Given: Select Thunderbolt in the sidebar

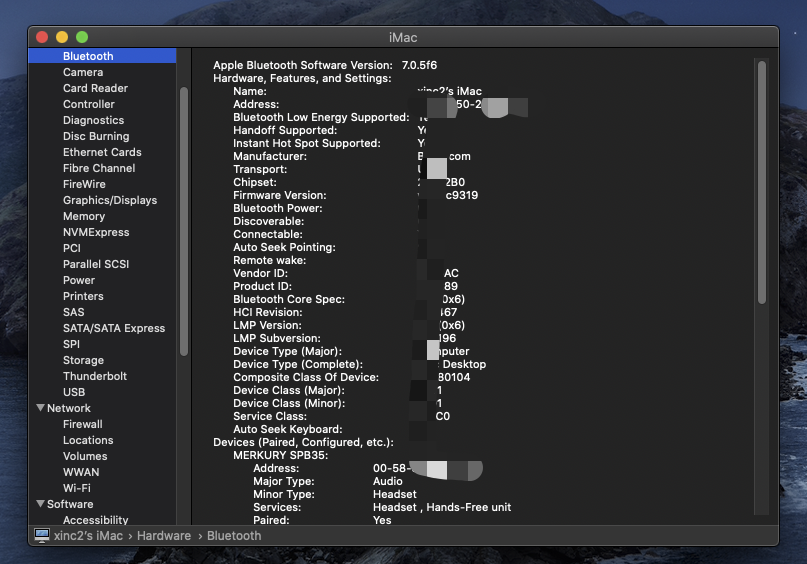Looking at the screenshot, I should [95, 376].
